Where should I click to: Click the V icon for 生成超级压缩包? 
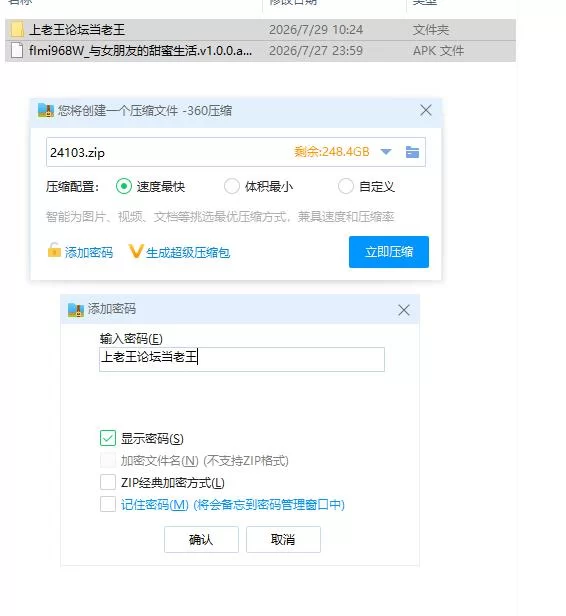pyautogui.click(x=136, y=251)
